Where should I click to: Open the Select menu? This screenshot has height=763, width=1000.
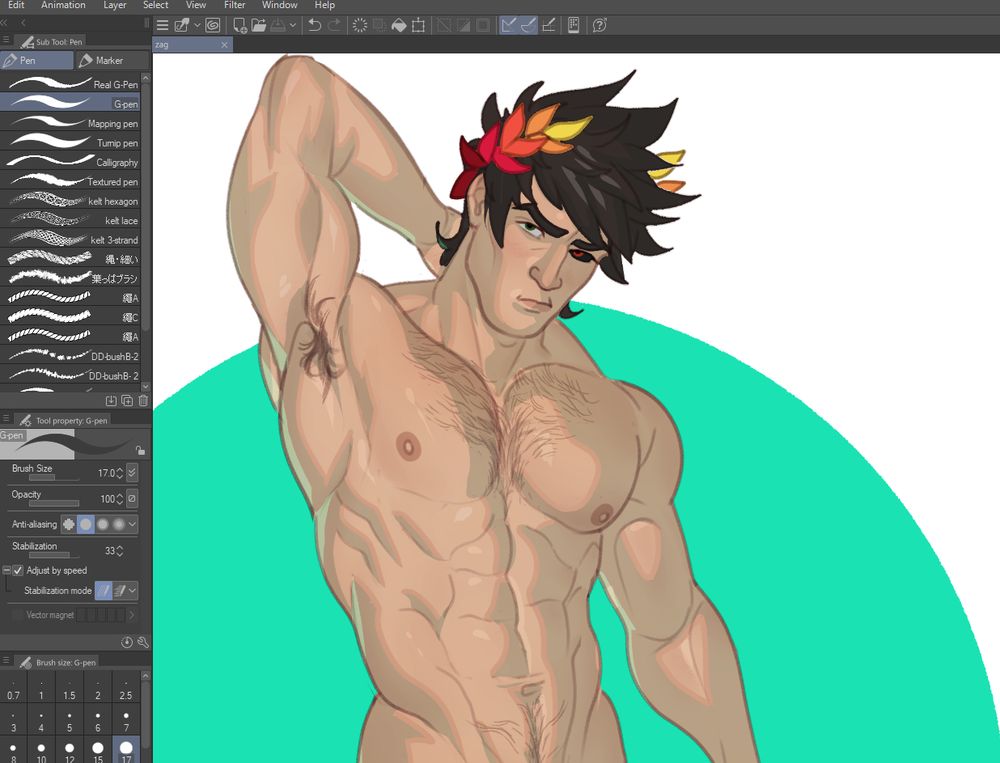[156, 5]
